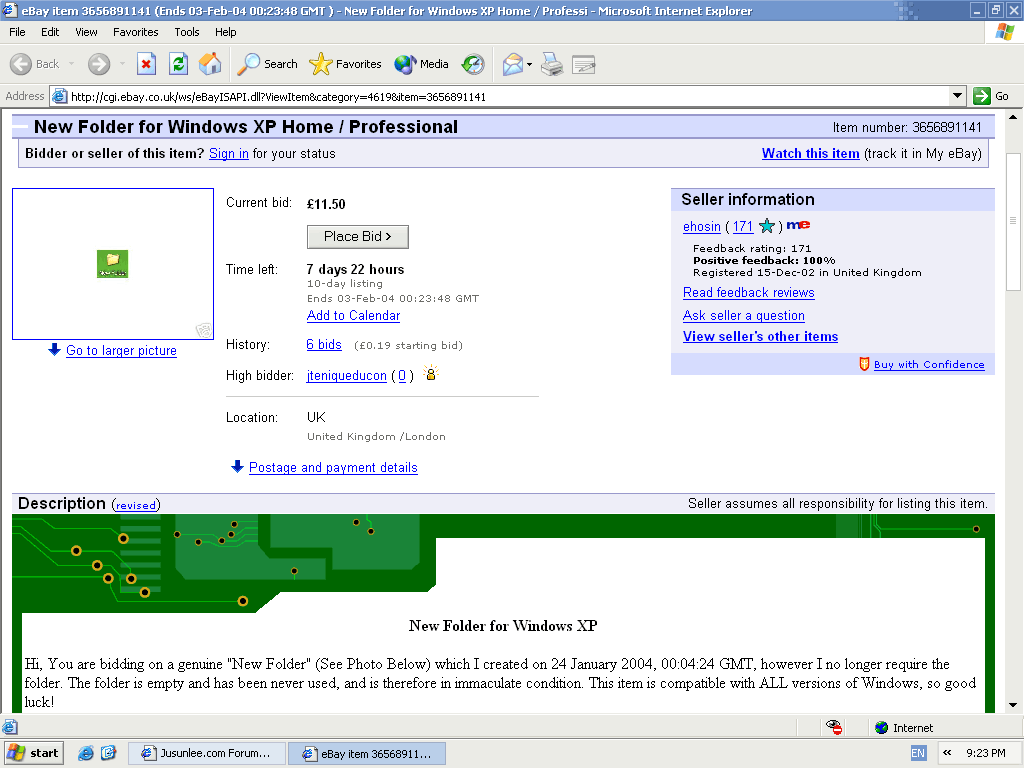Go back with the Back toolbar button

coord(34,64)
